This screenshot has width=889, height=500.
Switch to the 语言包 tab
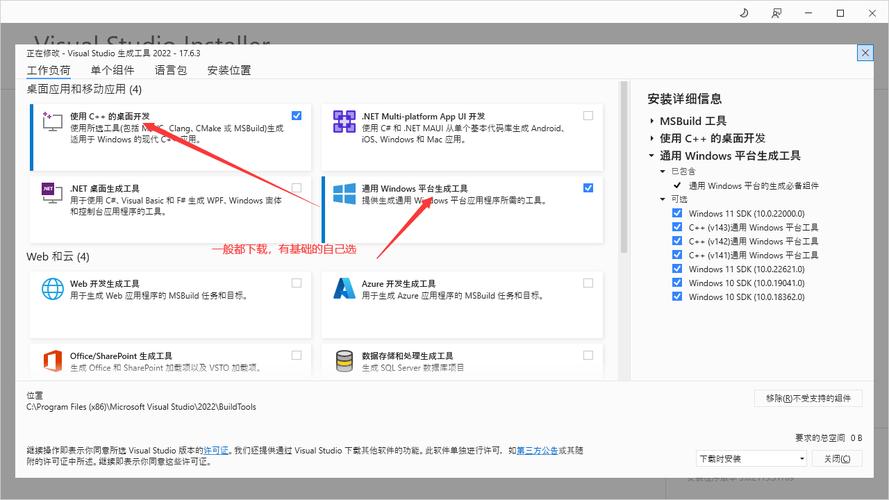pos(171,70)
